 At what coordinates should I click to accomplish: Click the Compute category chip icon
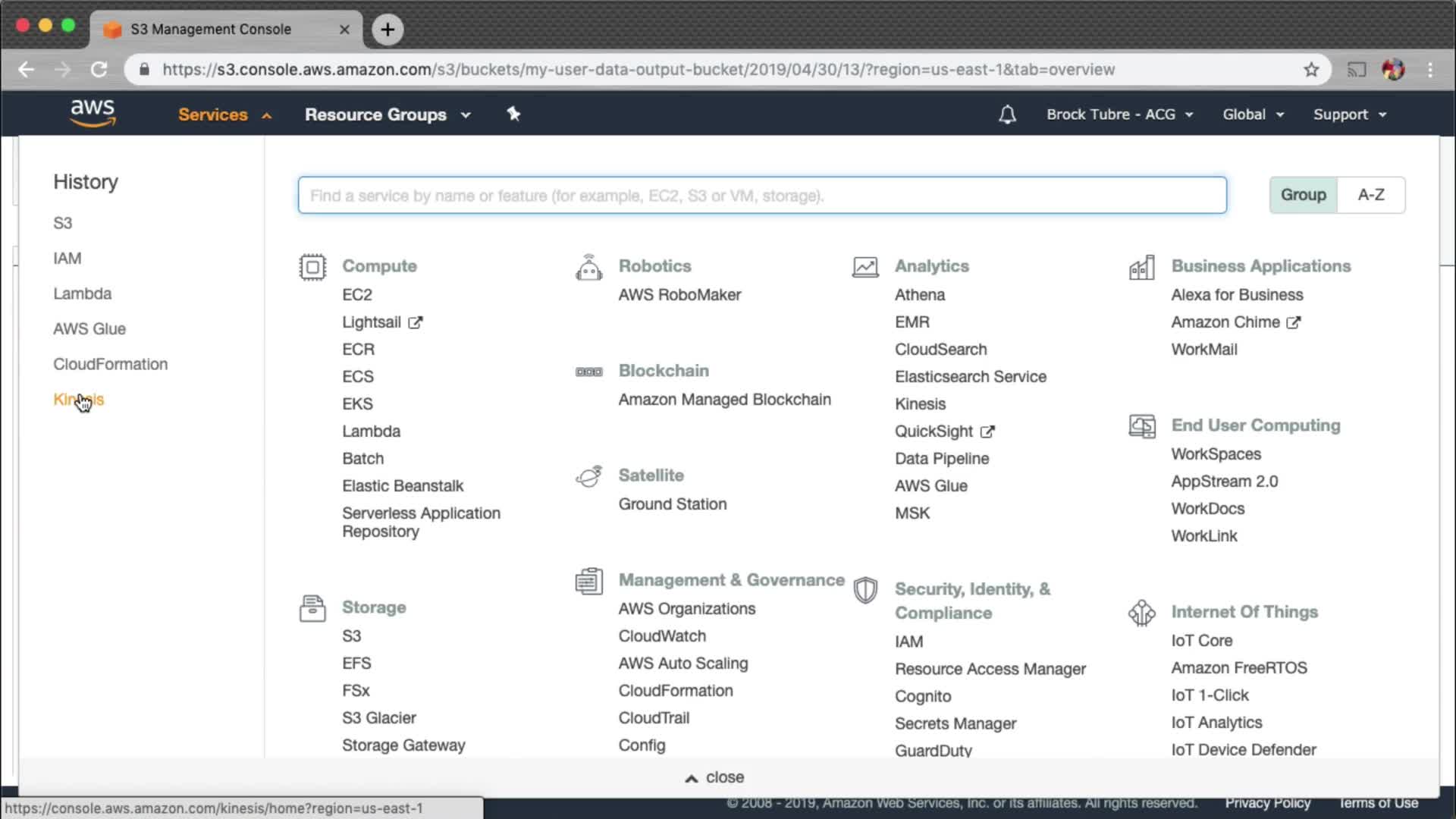coord(312,267)
